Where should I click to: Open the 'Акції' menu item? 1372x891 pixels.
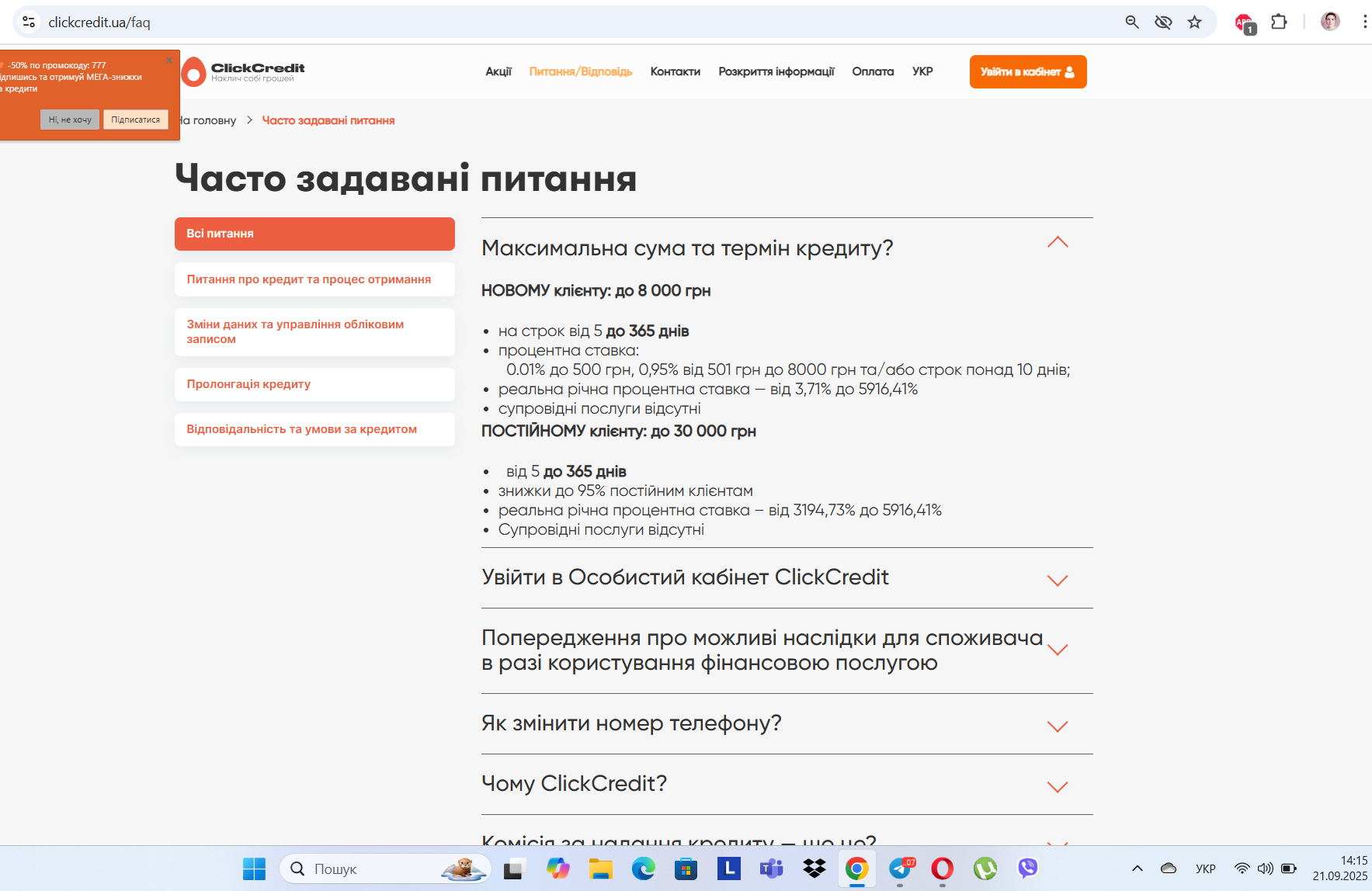pos(498,71)
